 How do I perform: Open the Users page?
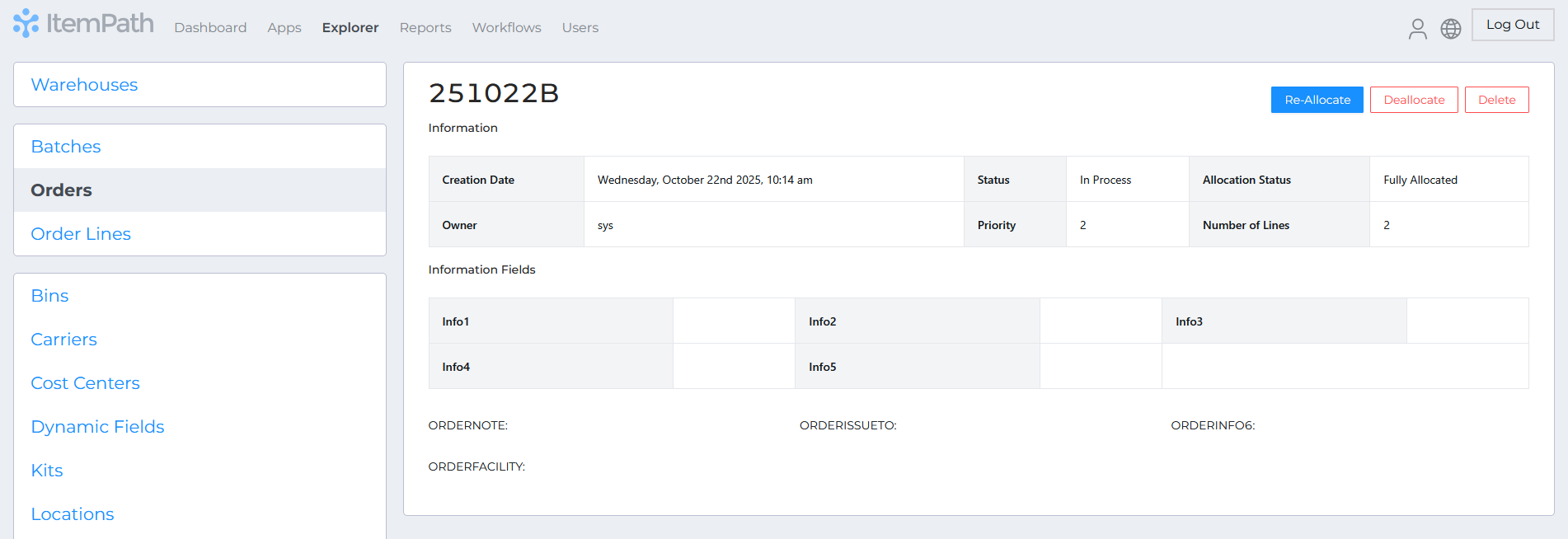tap(580, 28)
